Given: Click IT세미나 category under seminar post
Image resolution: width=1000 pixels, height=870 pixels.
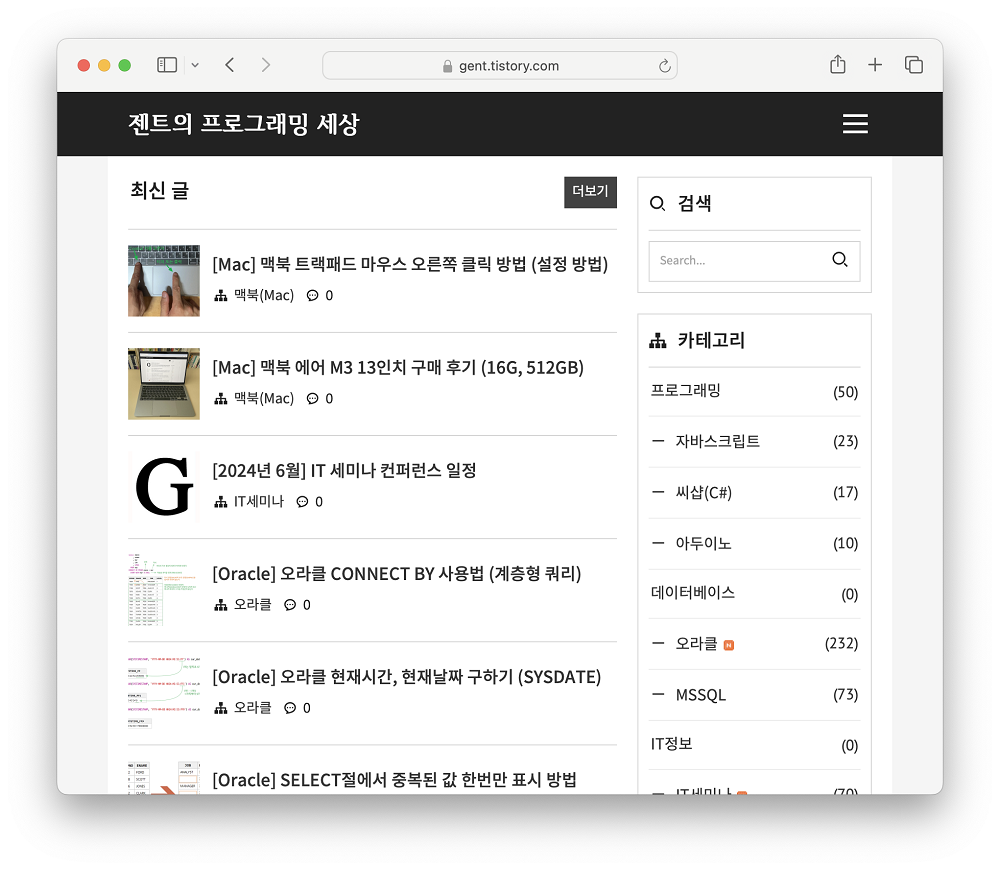Looking at the screenshot, I should click(x=259, y=502).
